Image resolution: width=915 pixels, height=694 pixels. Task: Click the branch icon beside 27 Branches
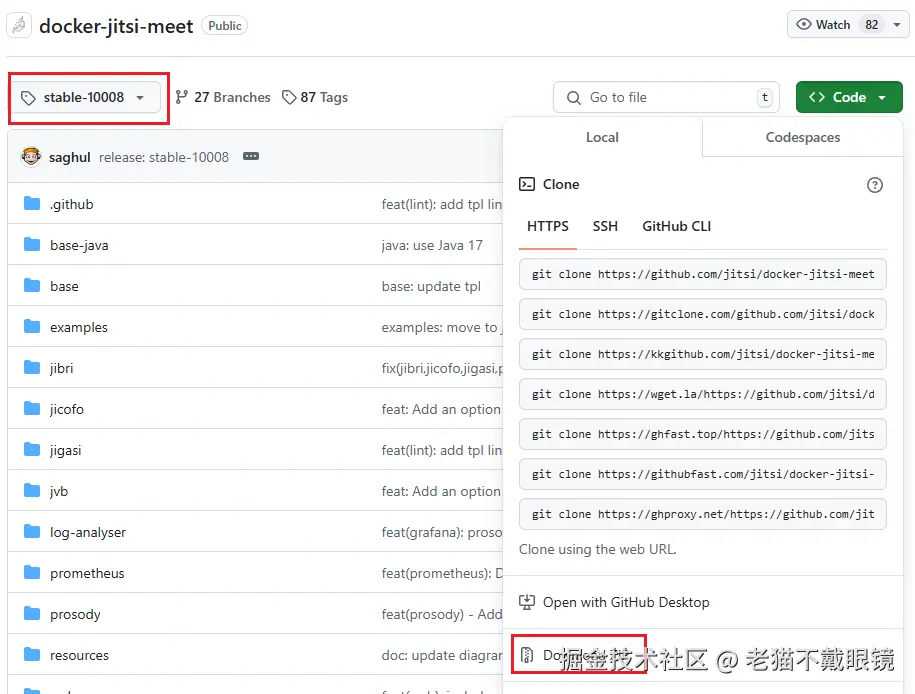click(181, 97)
